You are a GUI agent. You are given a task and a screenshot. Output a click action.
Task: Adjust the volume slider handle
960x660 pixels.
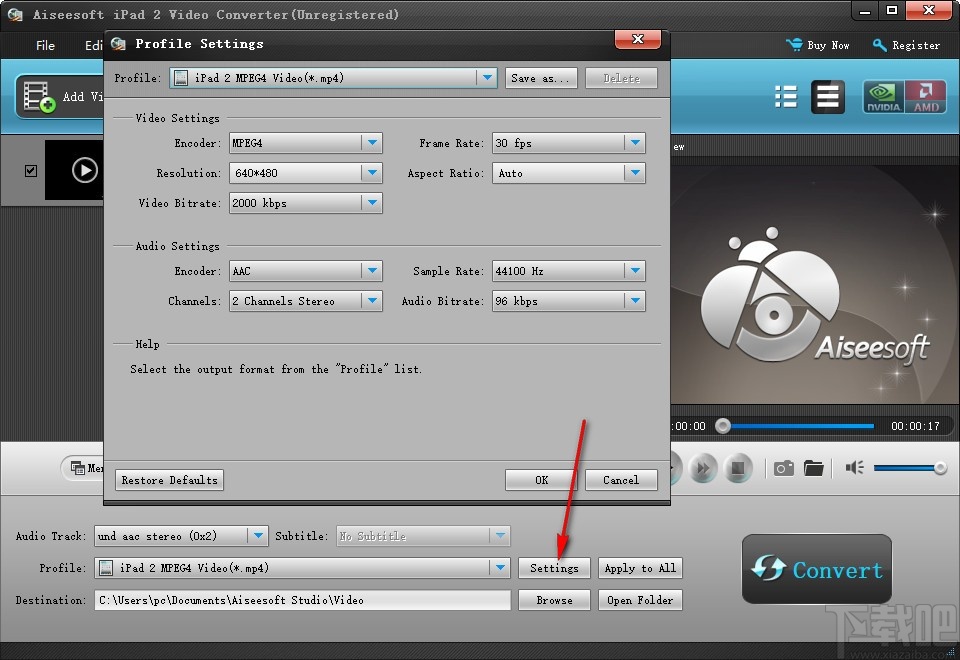(x=940, y=468)
